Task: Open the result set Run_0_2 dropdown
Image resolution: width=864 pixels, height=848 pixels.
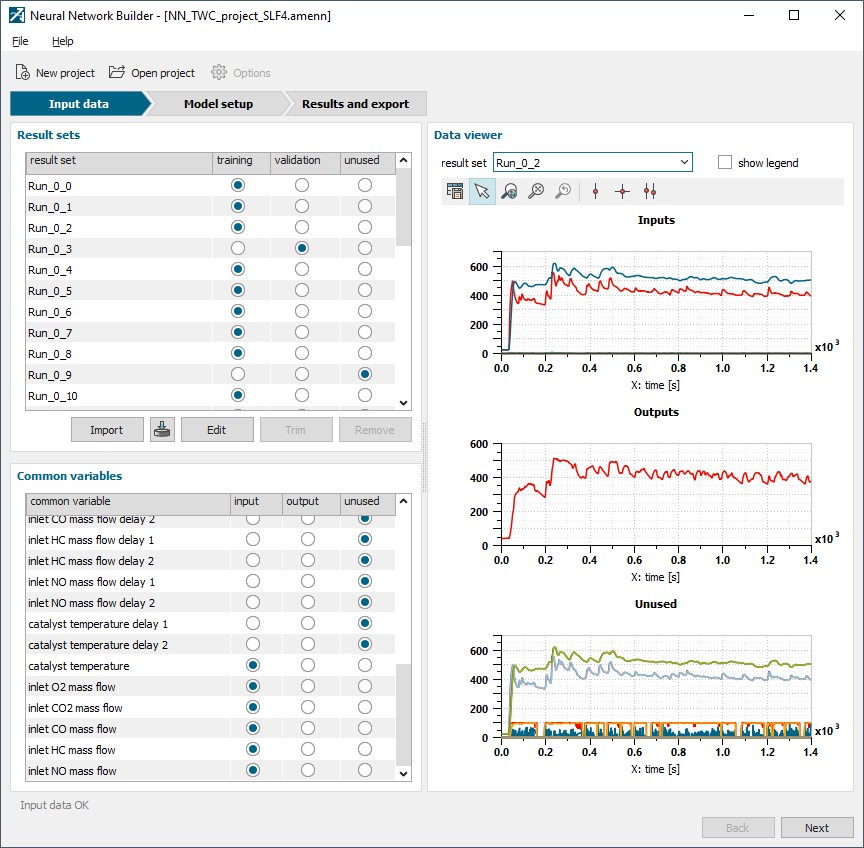Action: click(592, 163)
